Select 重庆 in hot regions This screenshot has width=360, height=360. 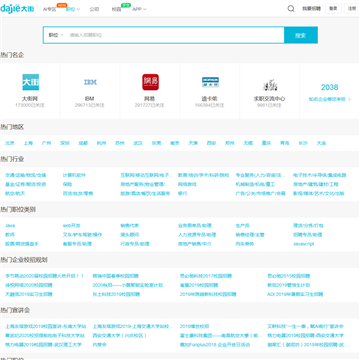click(266, 143)
